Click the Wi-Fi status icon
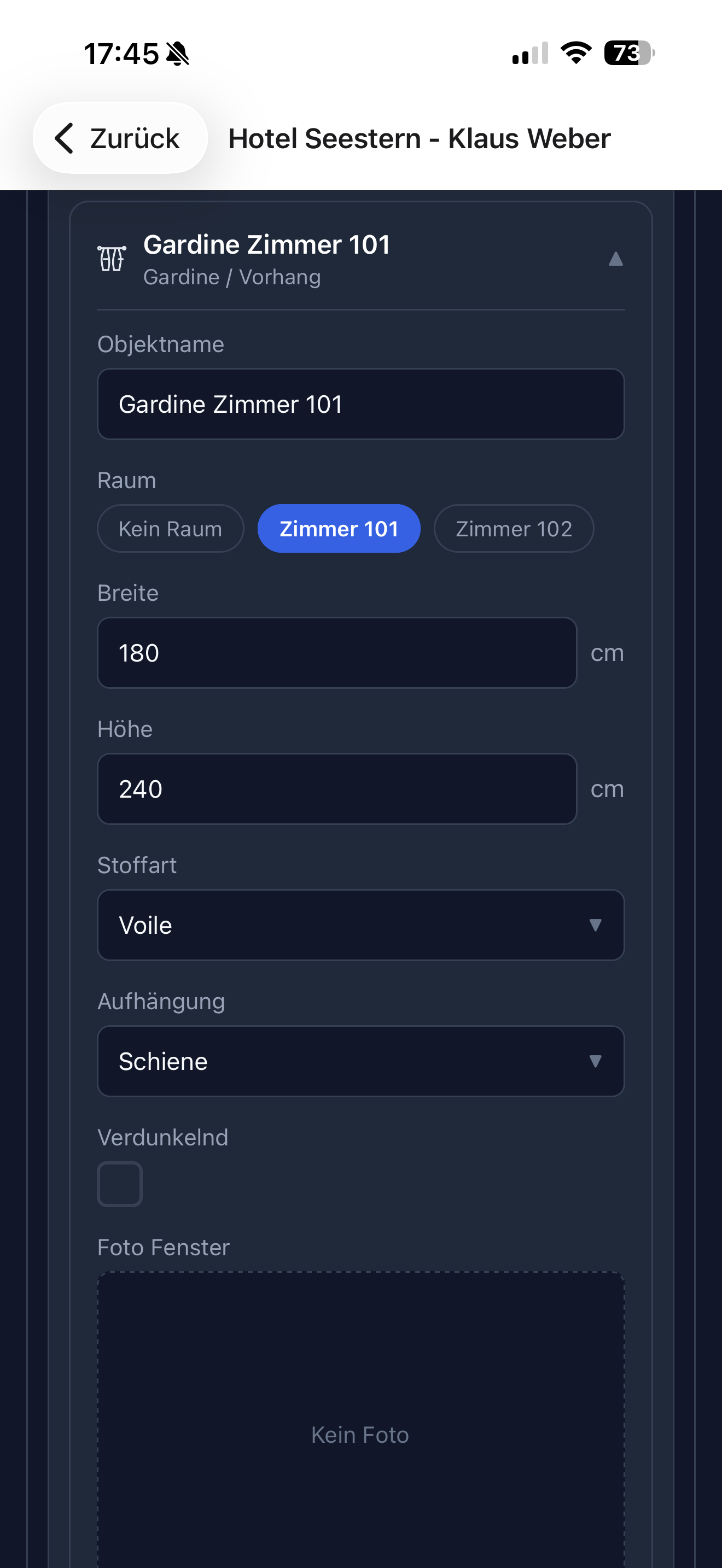The width and height of the screenshot is (722, 1568). click(575, 54)
